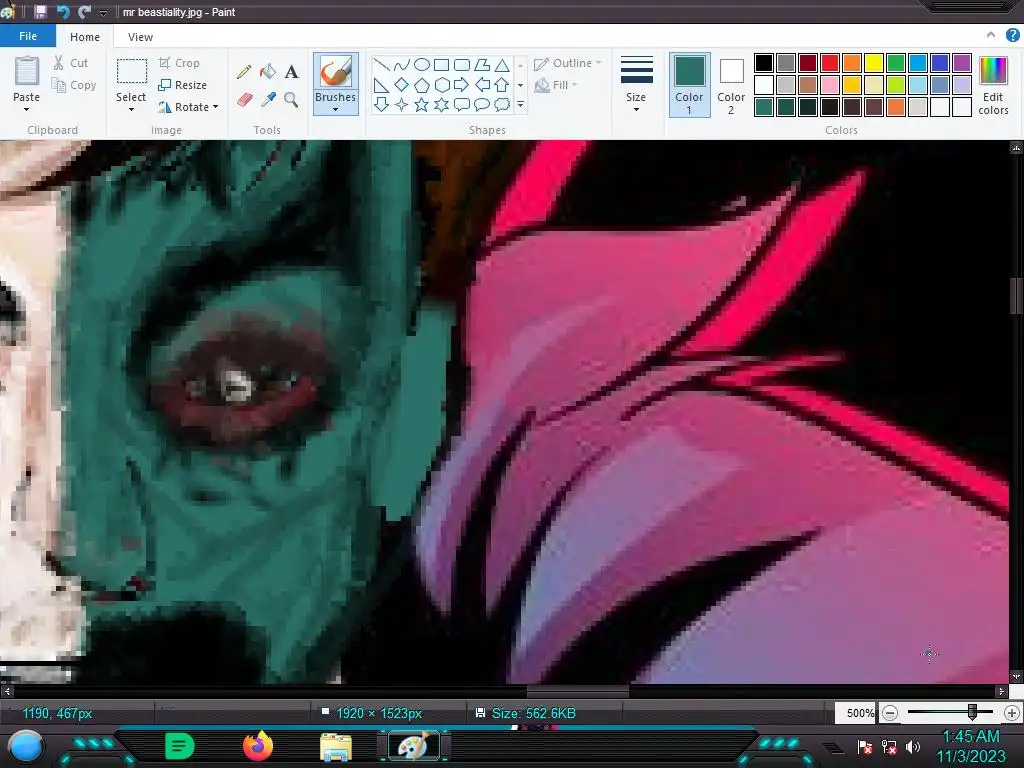This screenshot has width=1024, height=768.
Task: Choose the Triangle shape
Action: 502,65
